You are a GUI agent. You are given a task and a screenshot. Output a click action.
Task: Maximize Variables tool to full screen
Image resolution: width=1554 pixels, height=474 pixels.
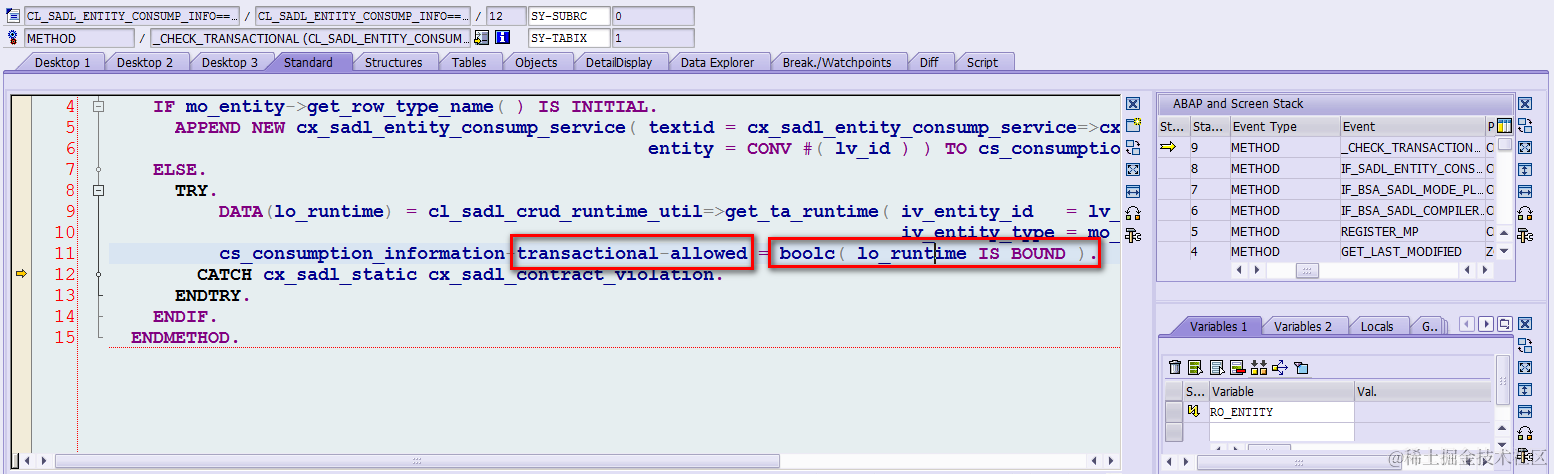click(x=1525, y=368)
